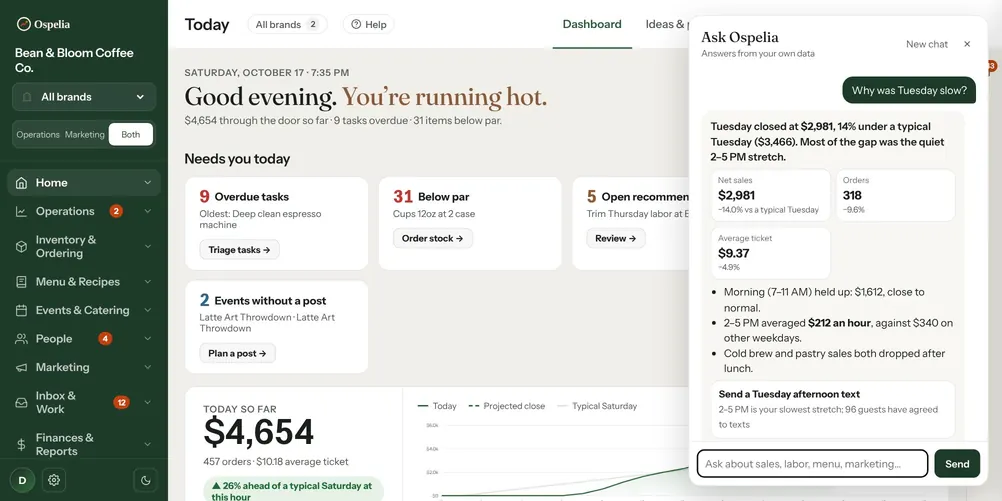
Task: Click the Orders 318 stat card
Action: [x=895, y=195]
